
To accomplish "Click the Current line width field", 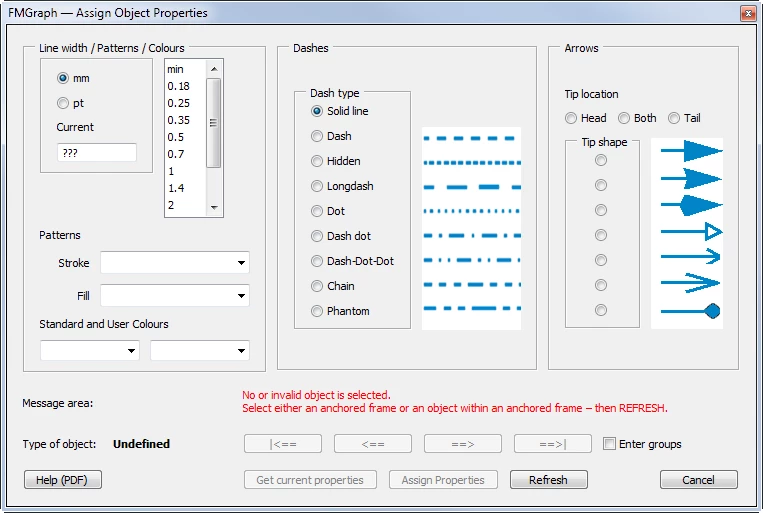I will coord(97,153).
